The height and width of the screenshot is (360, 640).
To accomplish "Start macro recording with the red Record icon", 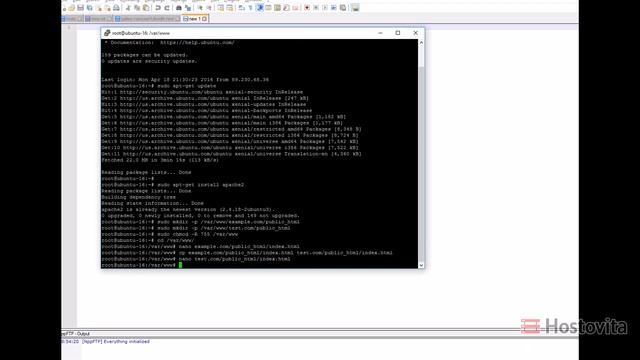I will (307, 8).
